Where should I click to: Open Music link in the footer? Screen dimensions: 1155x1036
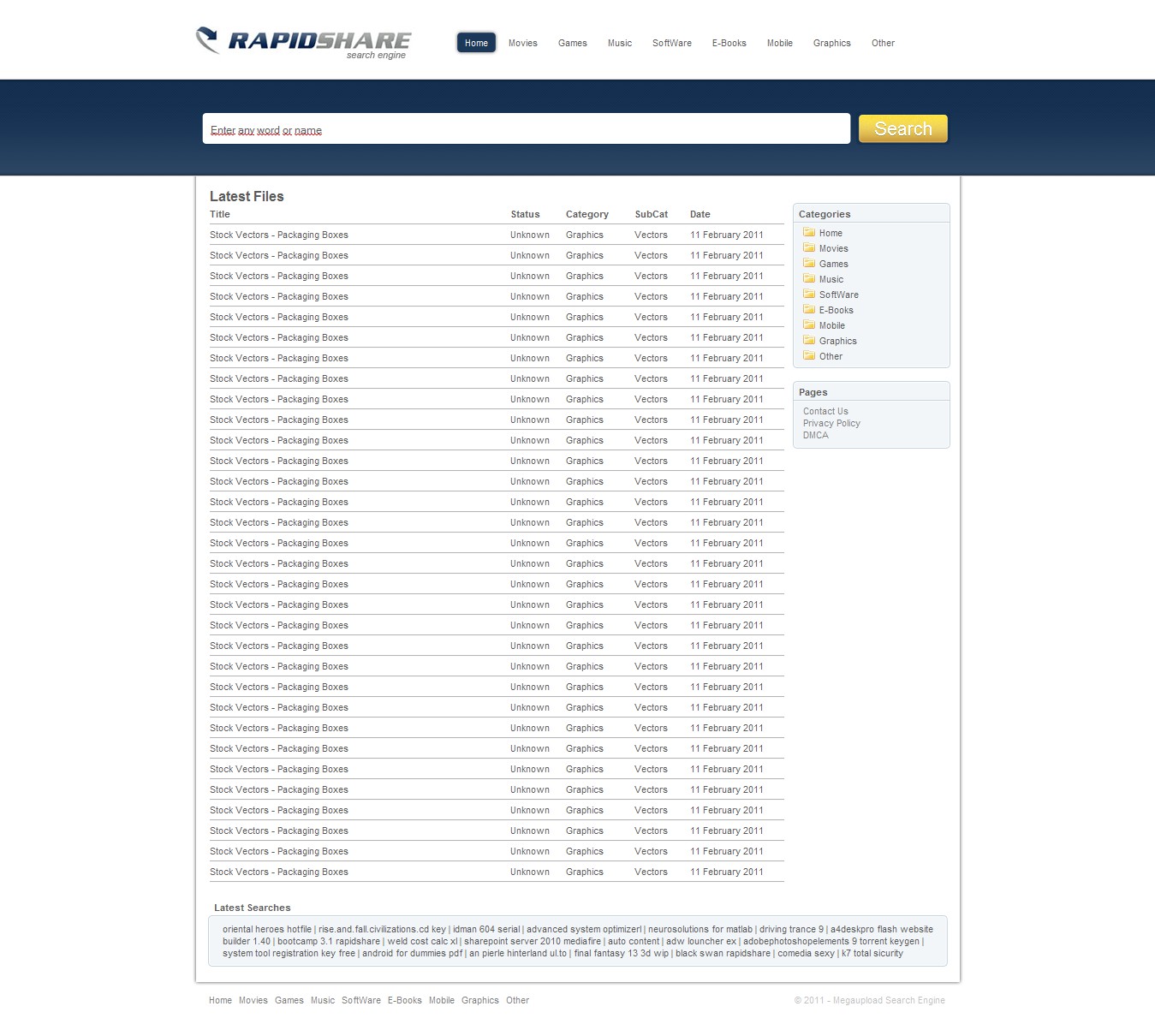[323, 1000]
